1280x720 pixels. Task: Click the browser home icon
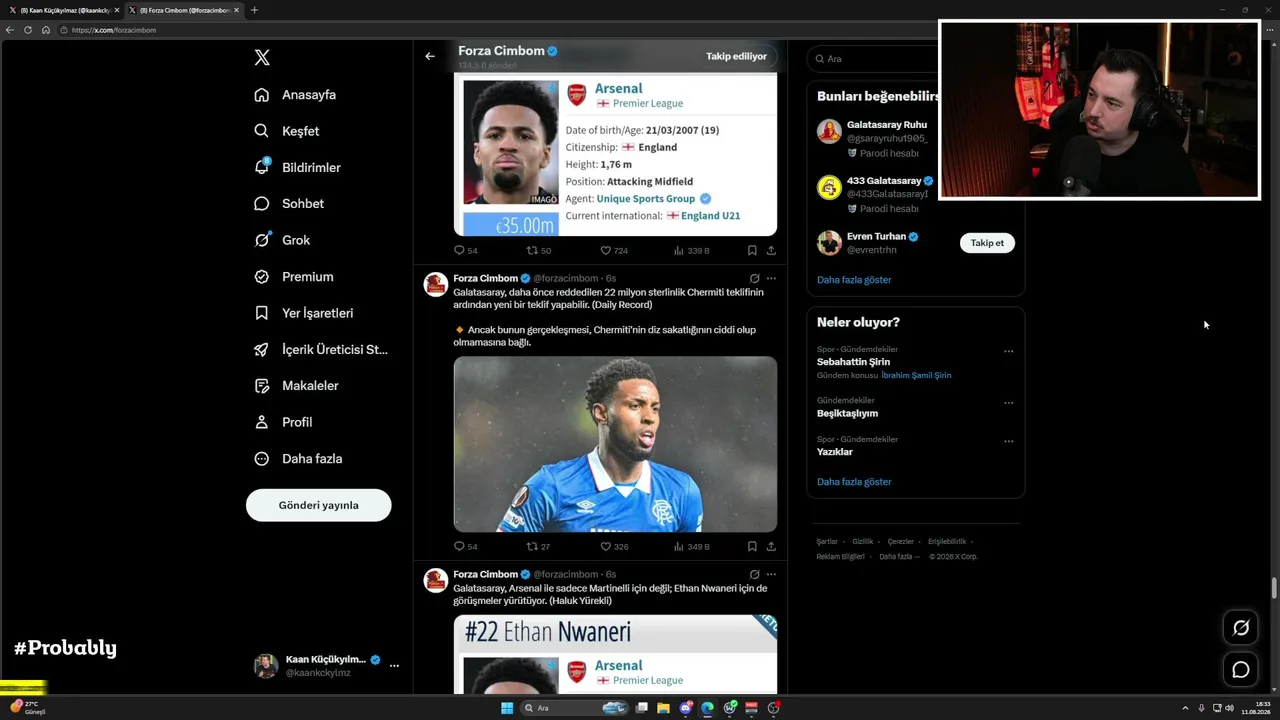(x=45, y=30)
